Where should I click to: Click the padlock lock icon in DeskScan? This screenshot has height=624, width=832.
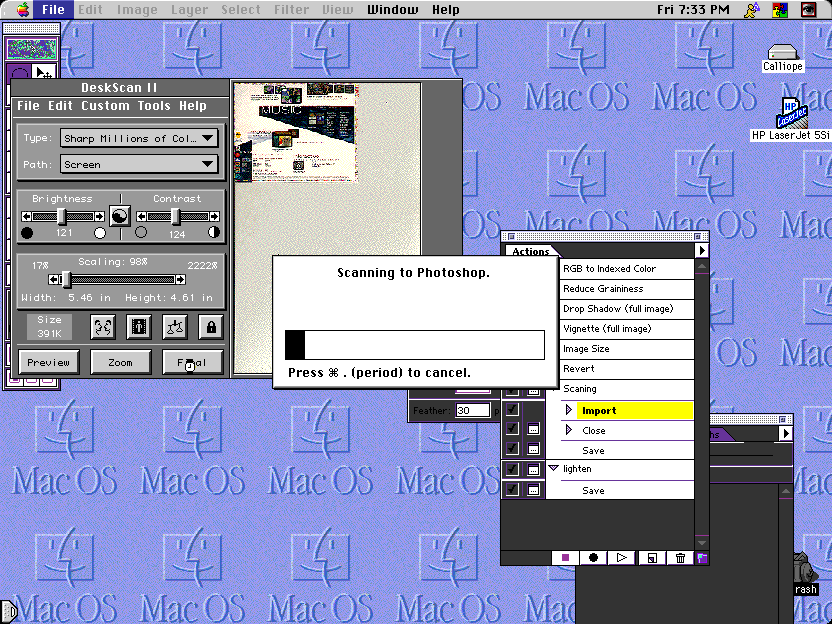point(210,326)
